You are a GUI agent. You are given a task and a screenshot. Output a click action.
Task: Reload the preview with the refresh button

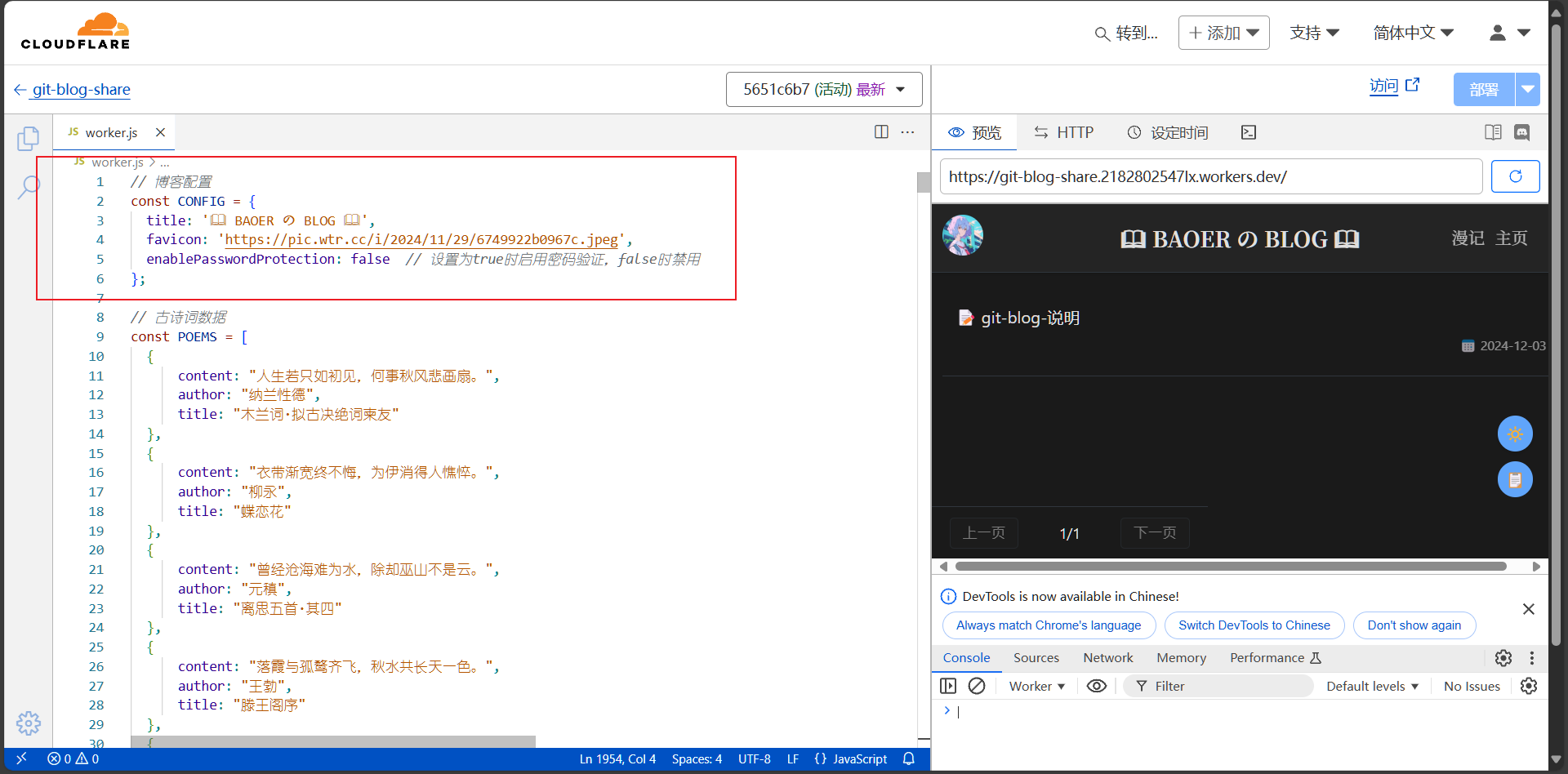[1515, 176]
